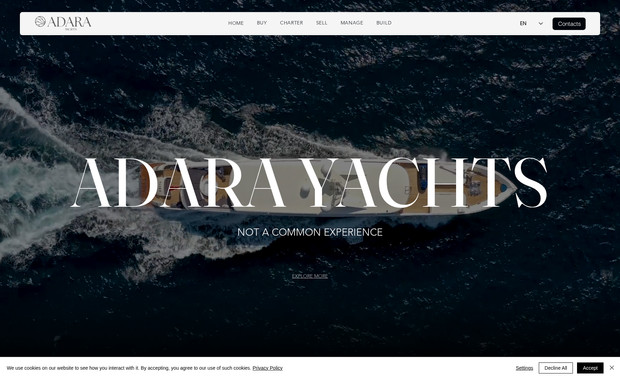Select MANAGE in the navigation bar
The height and width of the screenshot is (379, 620).
coord(352,23)
